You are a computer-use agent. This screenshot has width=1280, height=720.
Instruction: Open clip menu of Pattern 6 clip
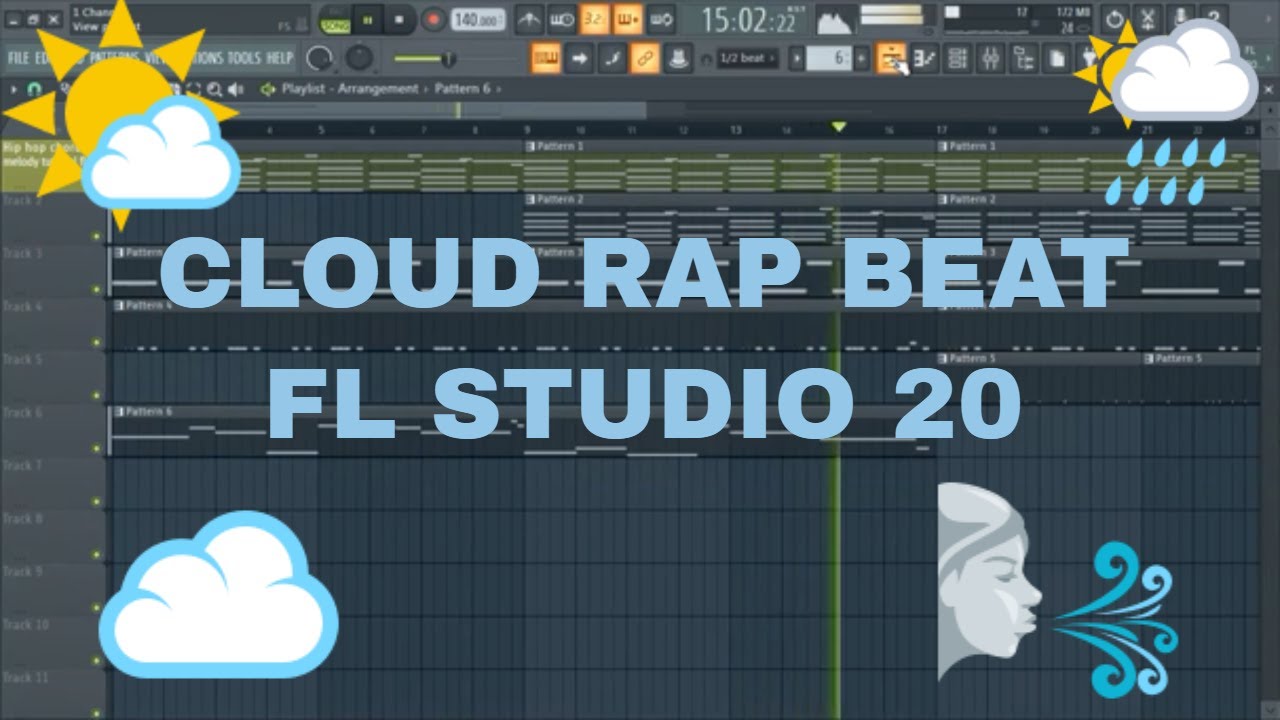point(119,412)
